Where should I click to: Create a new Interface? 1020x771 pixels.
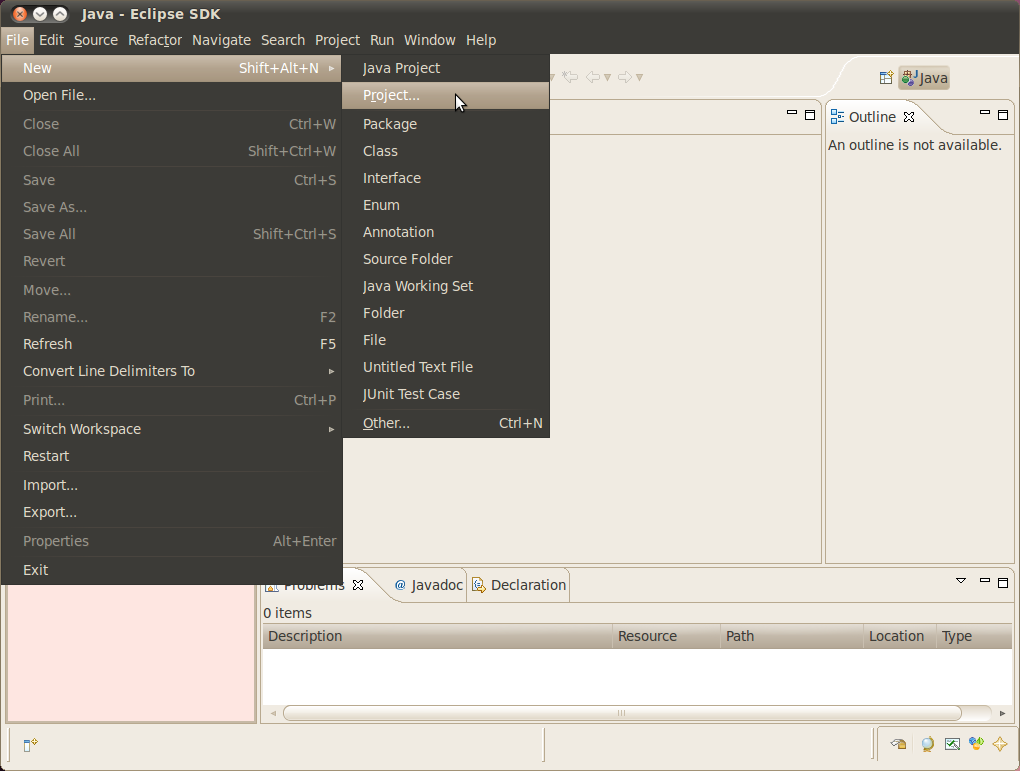pos(446,178)
